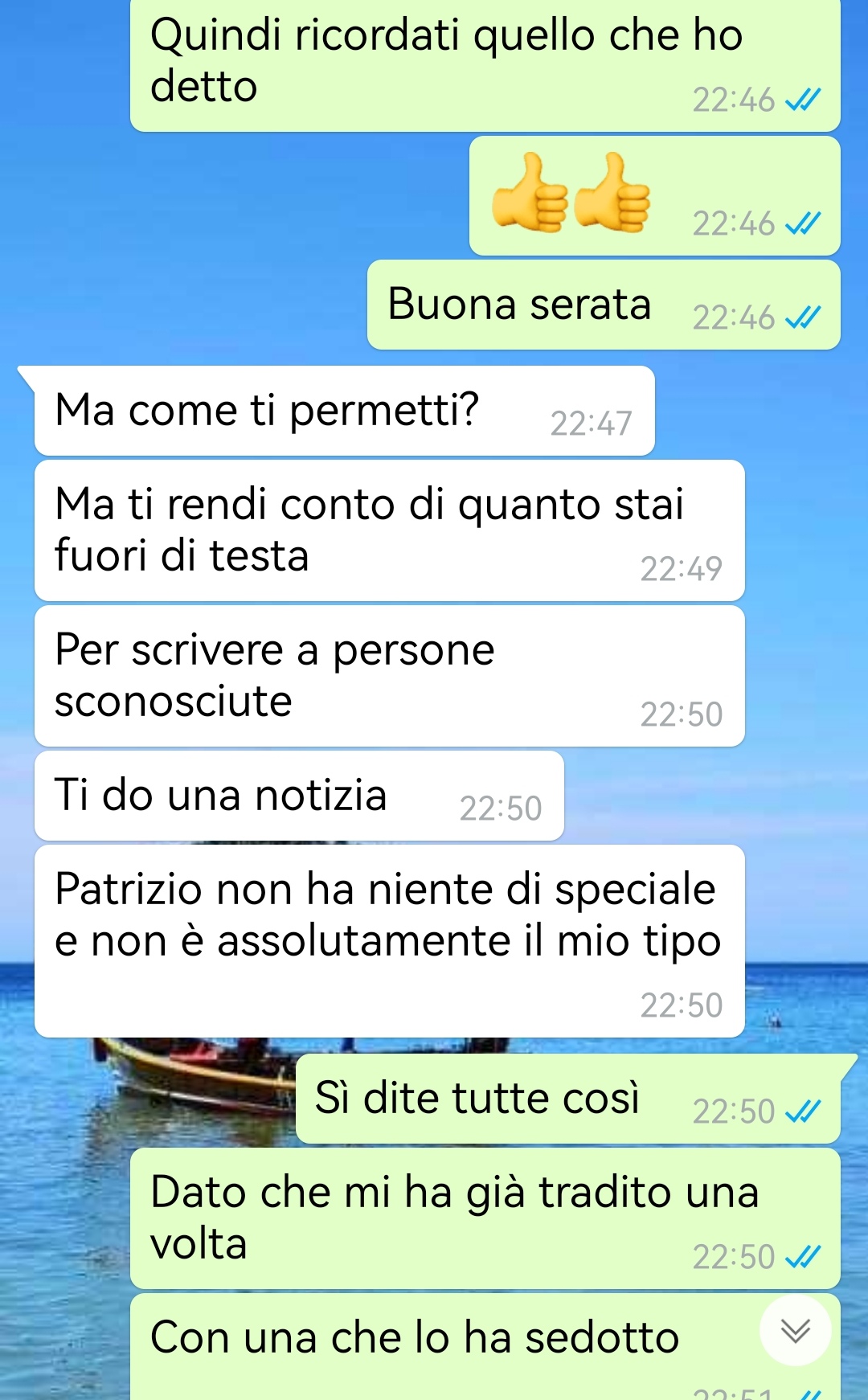868x1400 pixels.
Task: Tap the 22:49 timestamp on received message
Action: (682, 569)
